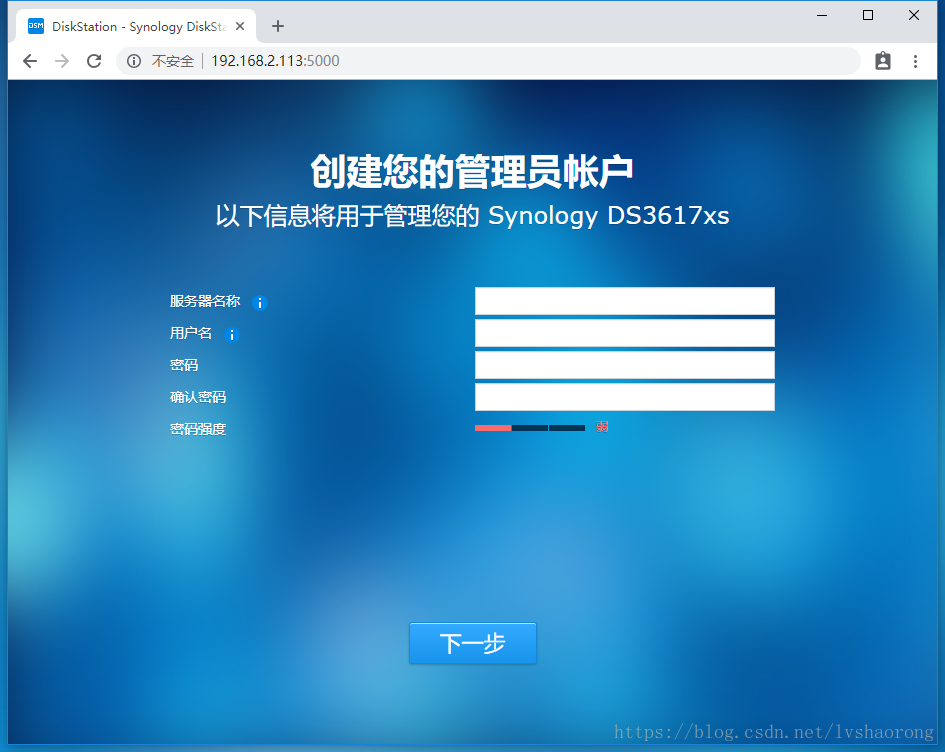Click the red 弱 strength indicator

(x=602, y=427)
